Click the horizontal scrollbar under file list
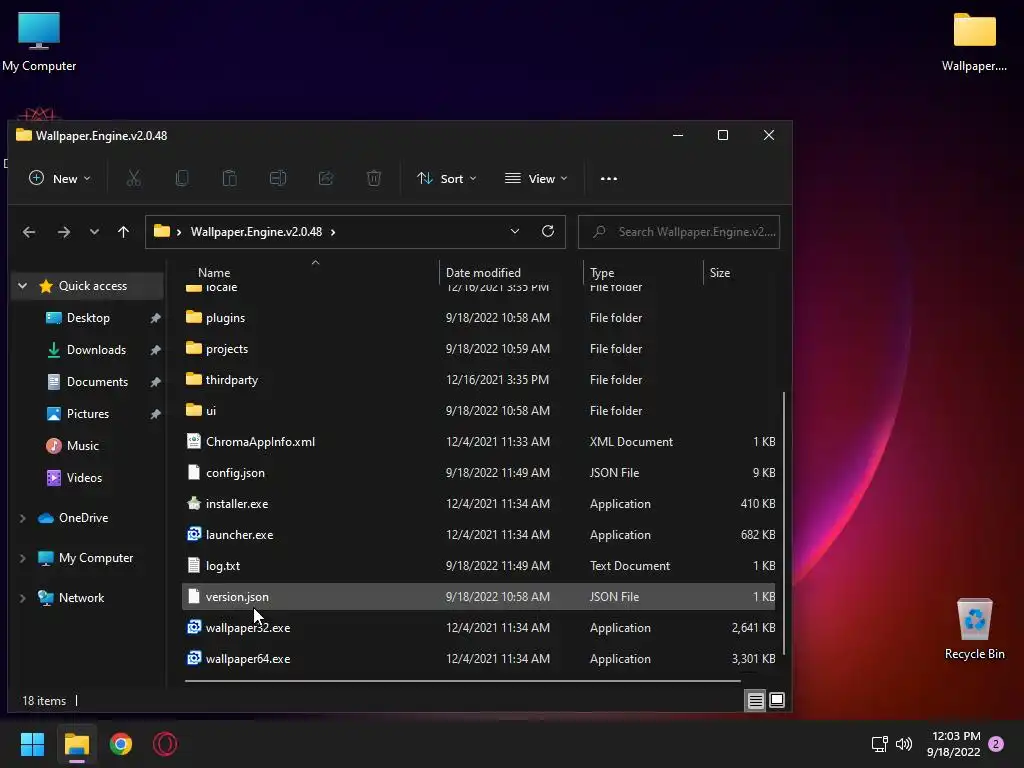 (462, 680)
